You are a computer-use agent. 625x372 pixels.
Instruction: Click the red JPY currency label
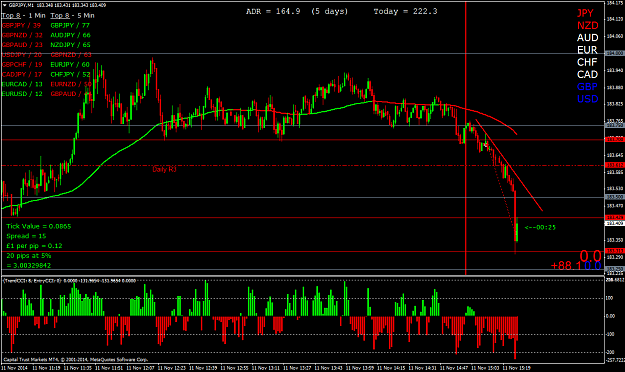pyautogui.click(x=585, y=13)
